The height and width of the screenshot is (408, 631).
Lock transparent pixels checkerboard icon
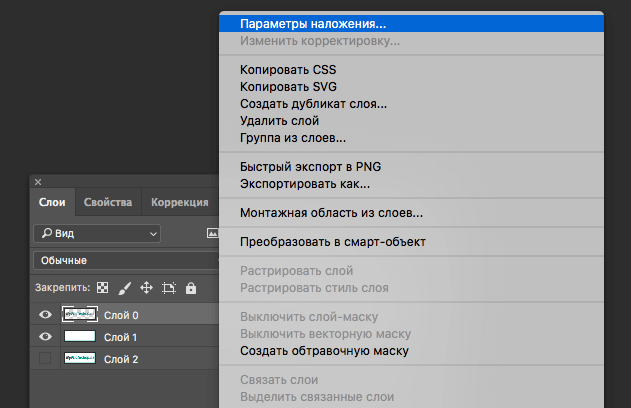(103, 288)
